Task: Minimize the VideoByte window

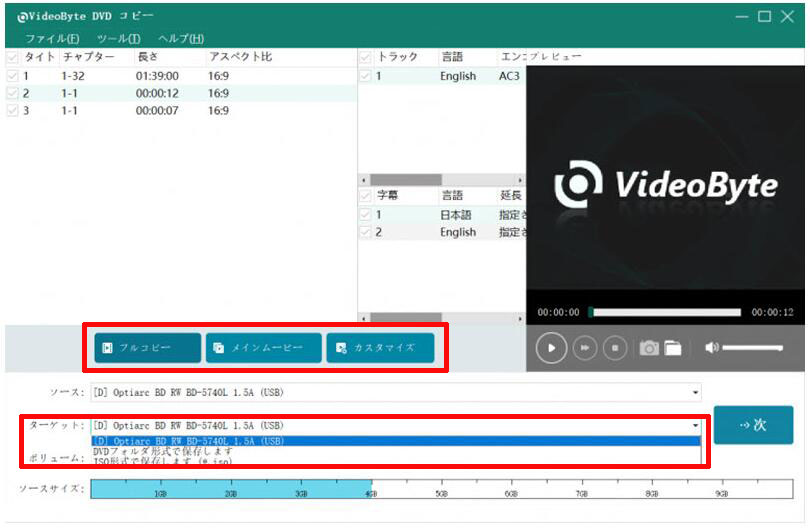Action: (742, 17)
